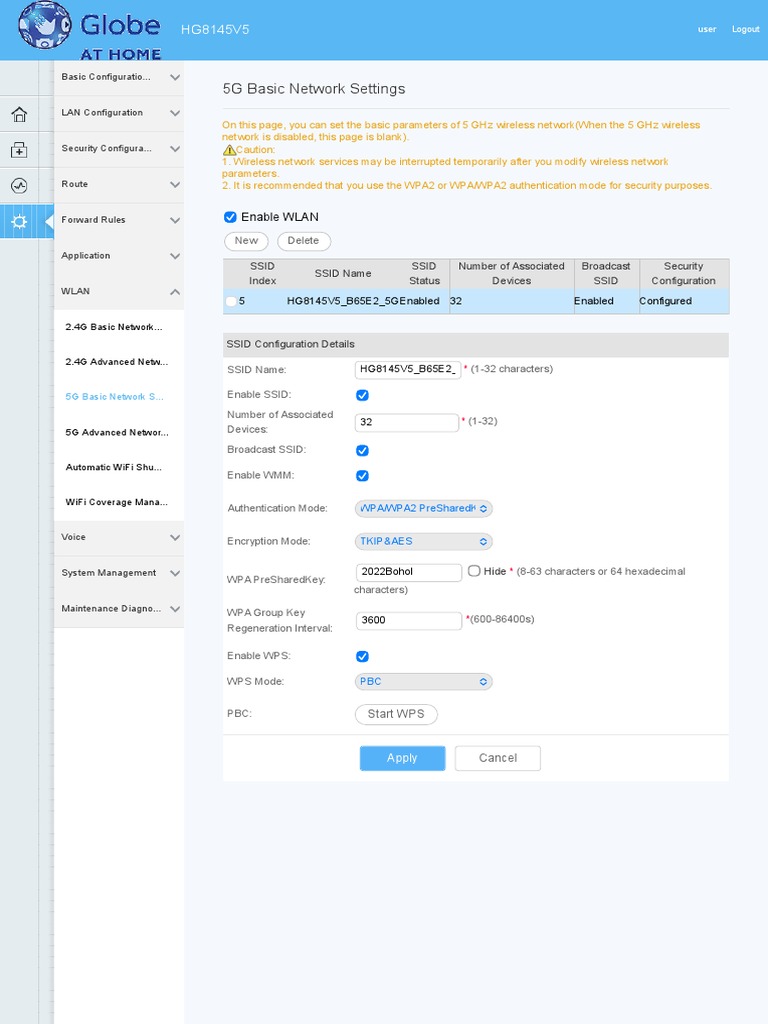Viewport: 768px width, 1024px height.
Task: Cancel the configuration changes
Action: [498, 758]
